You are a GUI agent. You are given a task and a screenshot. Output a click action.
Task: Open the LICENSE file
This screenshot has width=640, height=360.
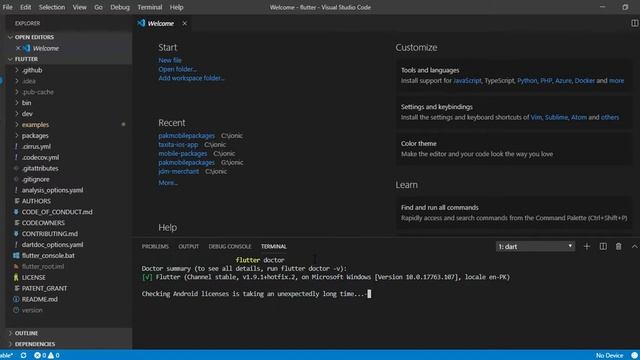33,278
